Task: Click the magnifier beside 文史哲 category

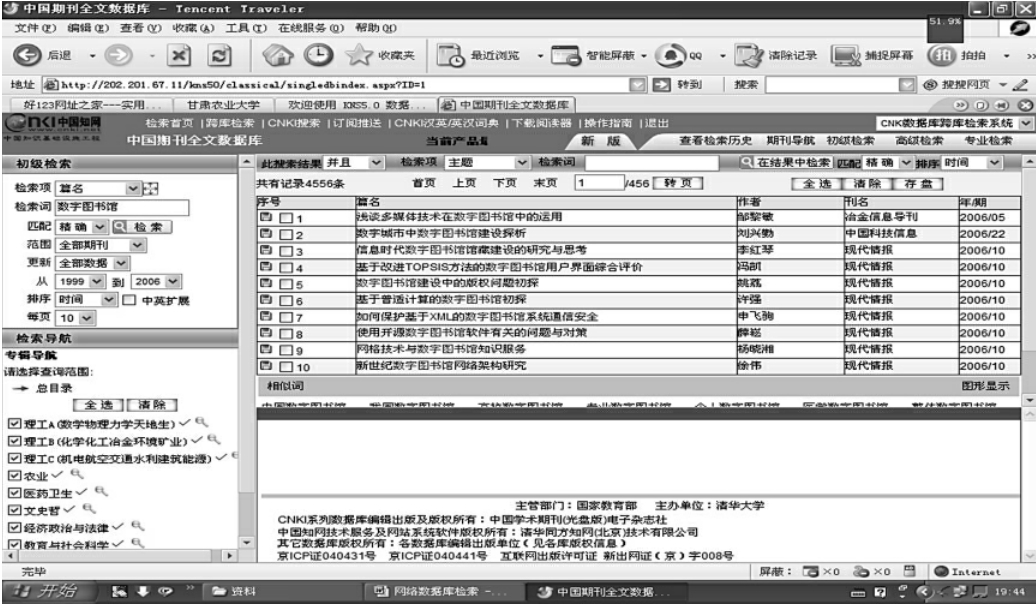Action: [89, 508]
